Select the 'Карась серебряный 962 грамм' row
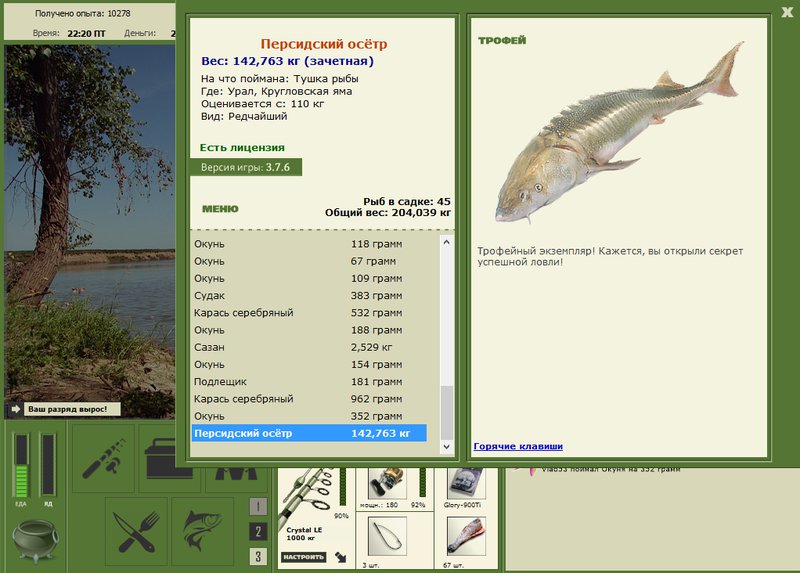Viewport: 800px width, 573px height. point(309,398)
